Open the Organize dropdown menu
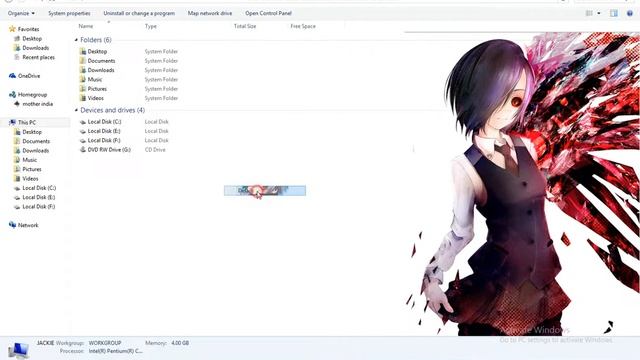Viewport: 640px width, 360px height. (x=21, y=13)
